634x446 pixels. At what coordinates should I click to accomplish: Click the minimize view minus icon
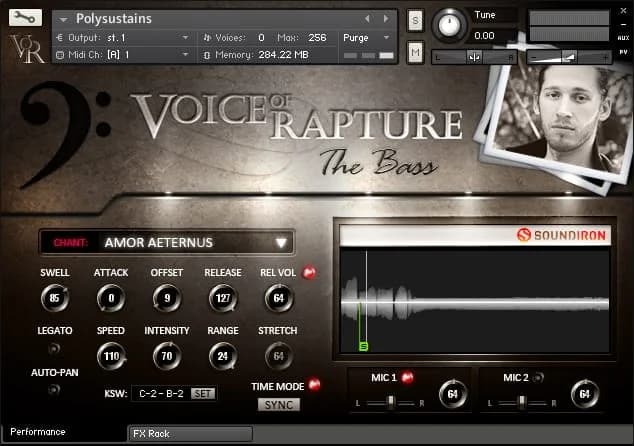pos(623,25)
